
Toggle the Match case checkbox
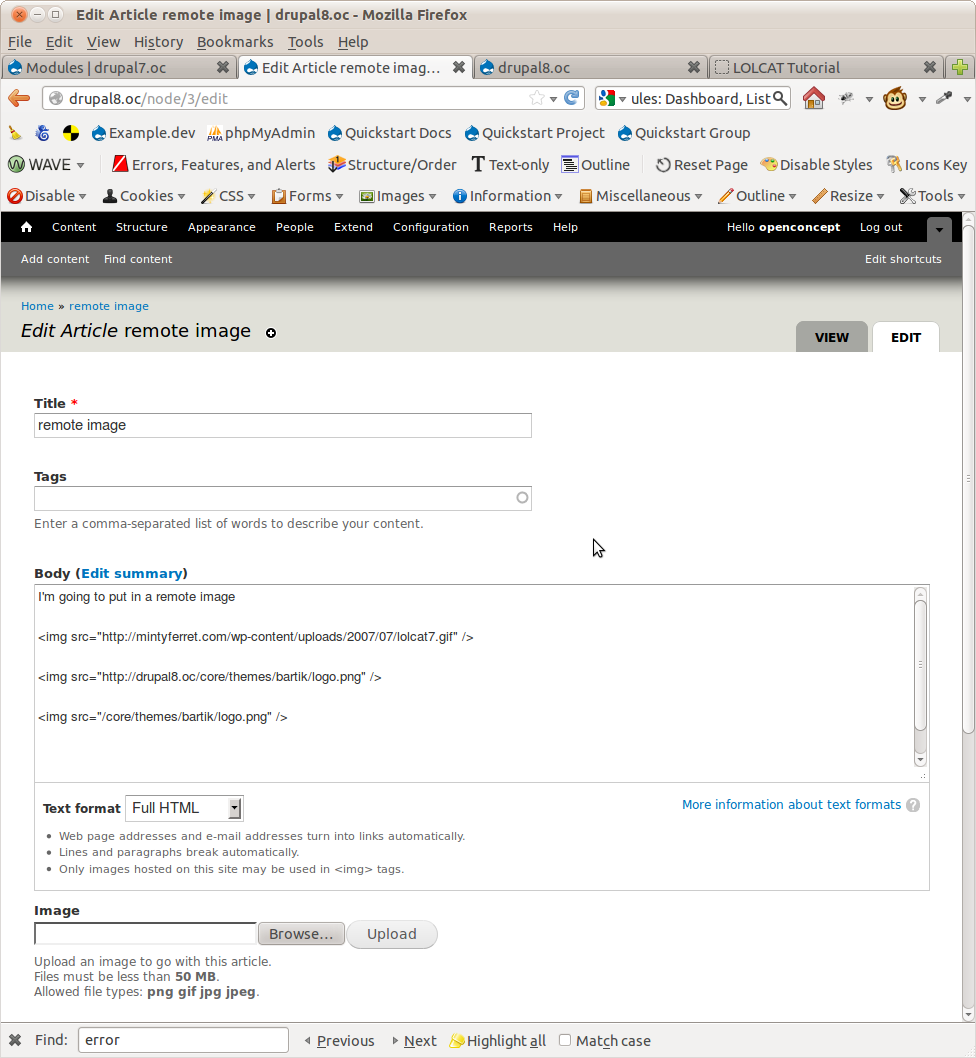click(565, 1040)
